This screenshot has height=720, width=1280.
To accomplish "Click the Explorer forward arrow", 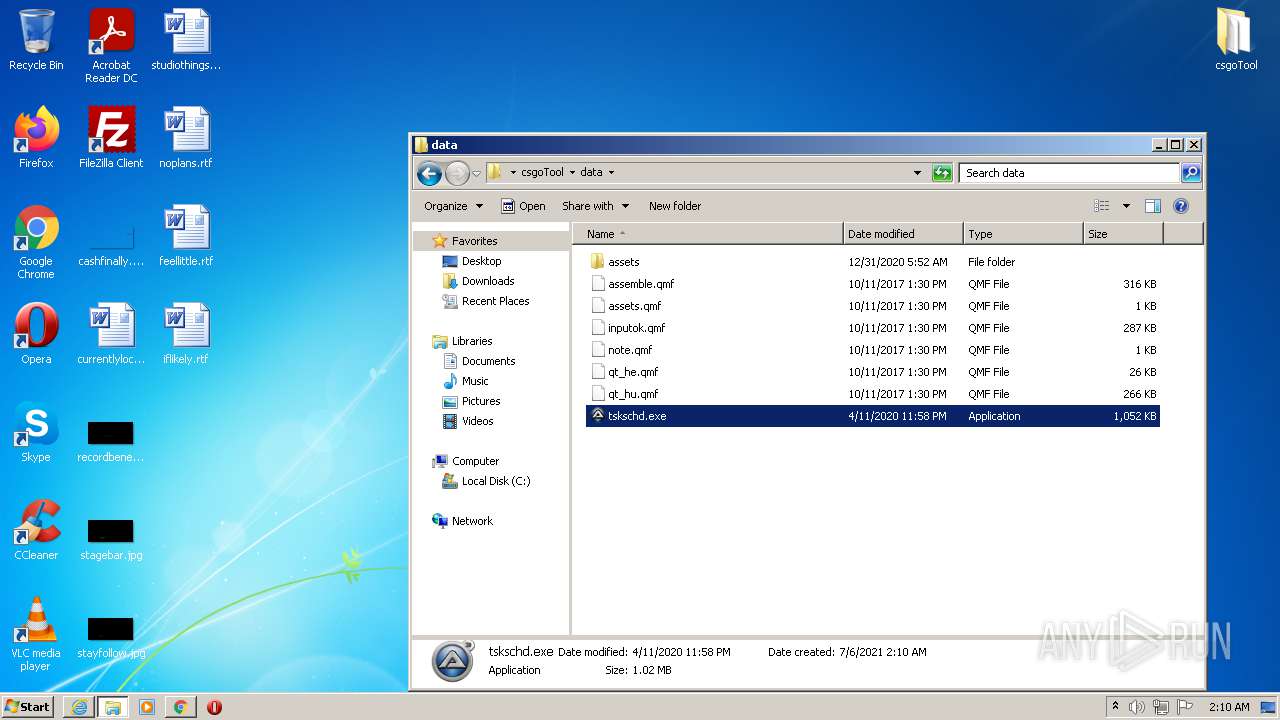I will (x=457, y=173).
